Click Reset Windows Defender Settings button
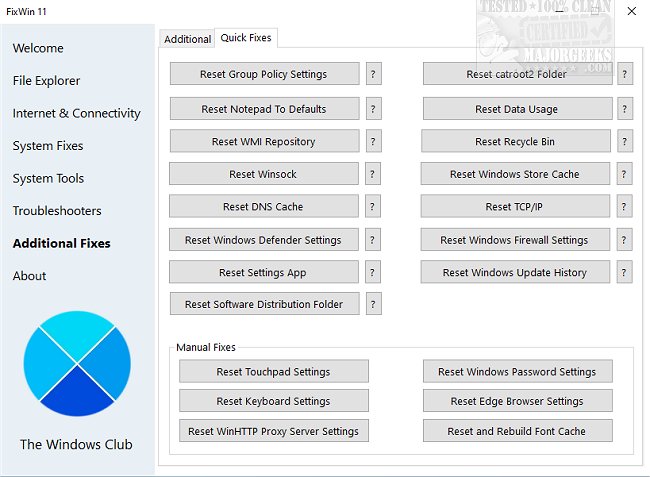Viewport: 650px width, 477px height. (264, 240)
